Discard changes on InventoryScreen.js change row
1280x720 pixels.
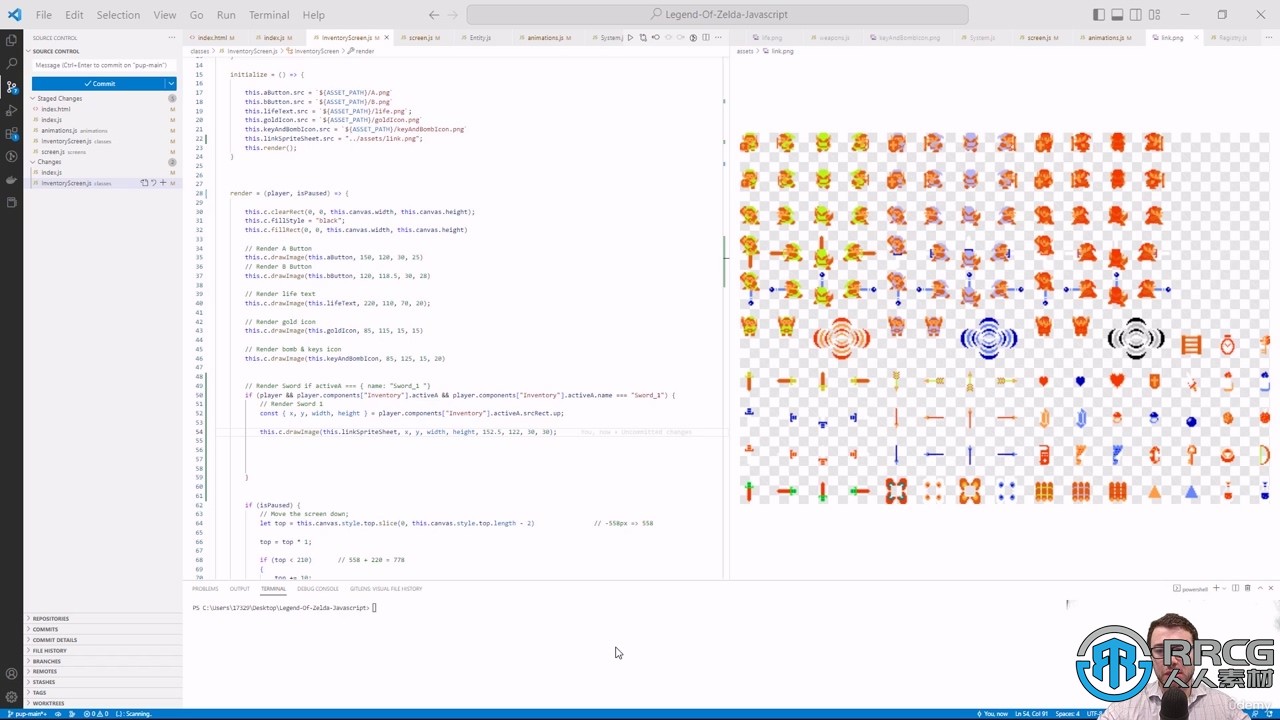coord(153,183)
